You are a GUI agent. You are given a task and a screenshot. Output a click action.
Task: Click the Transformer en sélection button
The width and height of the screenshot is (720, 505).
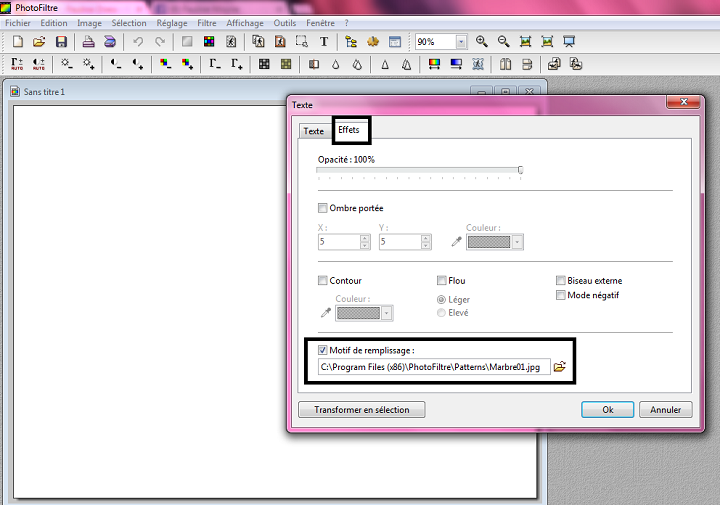(x=361, y=409)
